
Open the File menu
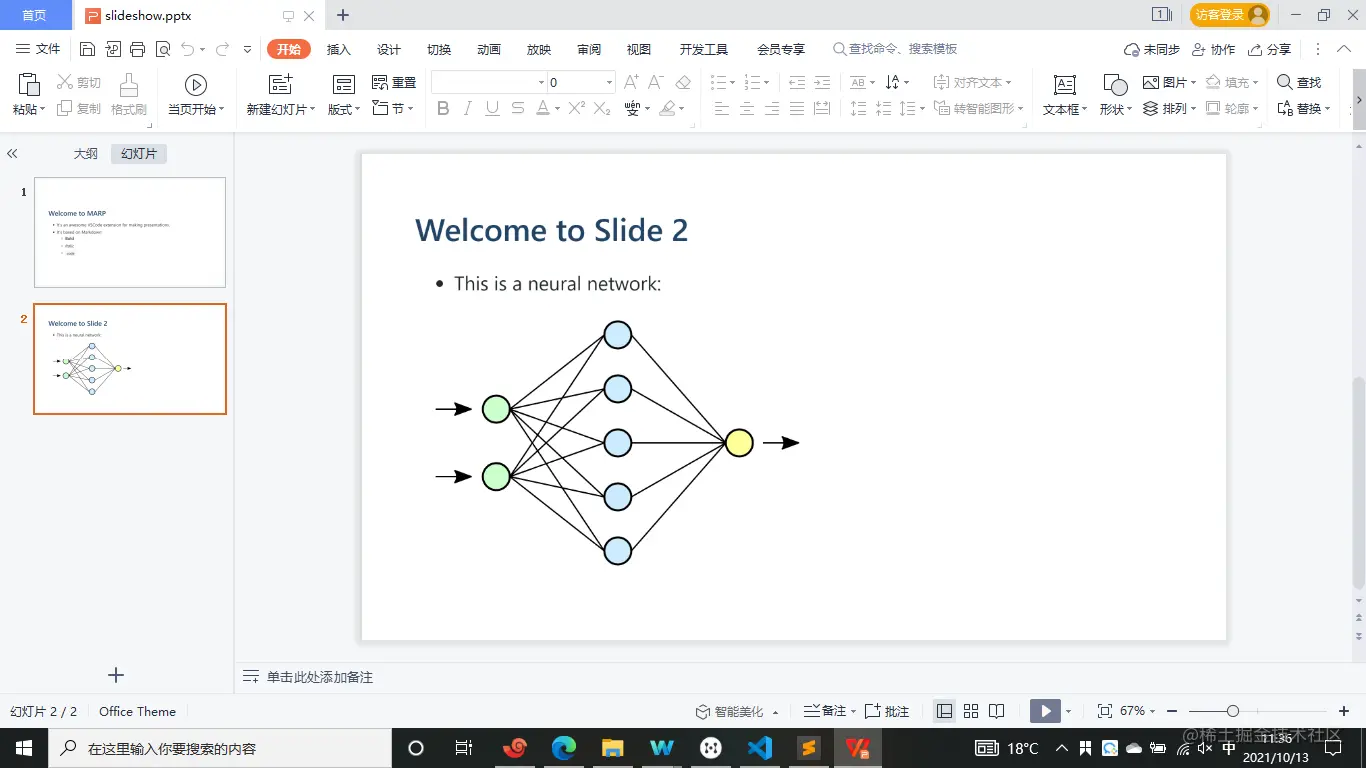click(39, 49)
